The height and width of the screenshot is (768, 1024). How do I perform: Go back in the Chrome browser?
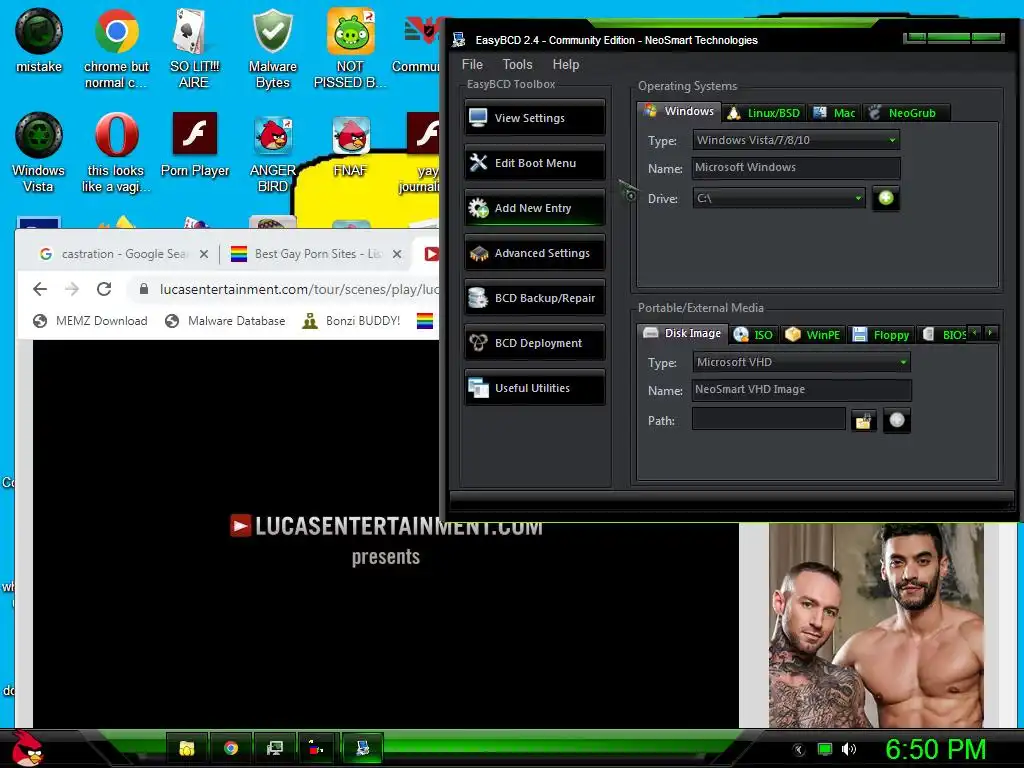point(40,289)
